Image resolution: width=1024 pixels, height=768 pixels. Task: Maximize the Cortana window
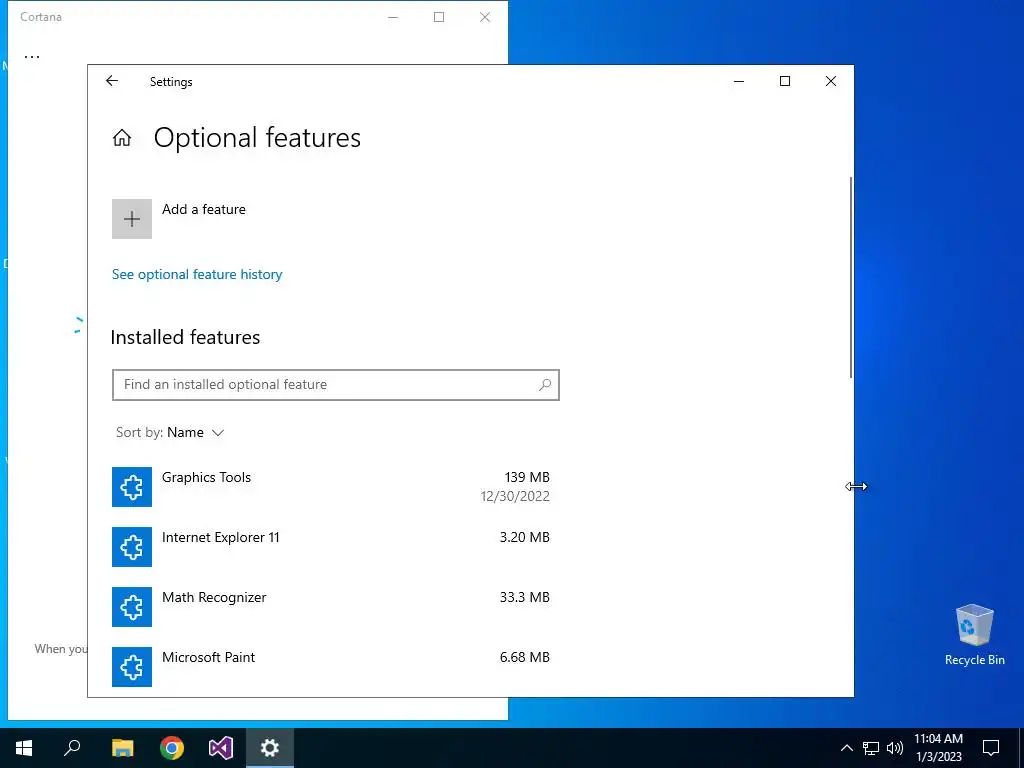point(439,17)
